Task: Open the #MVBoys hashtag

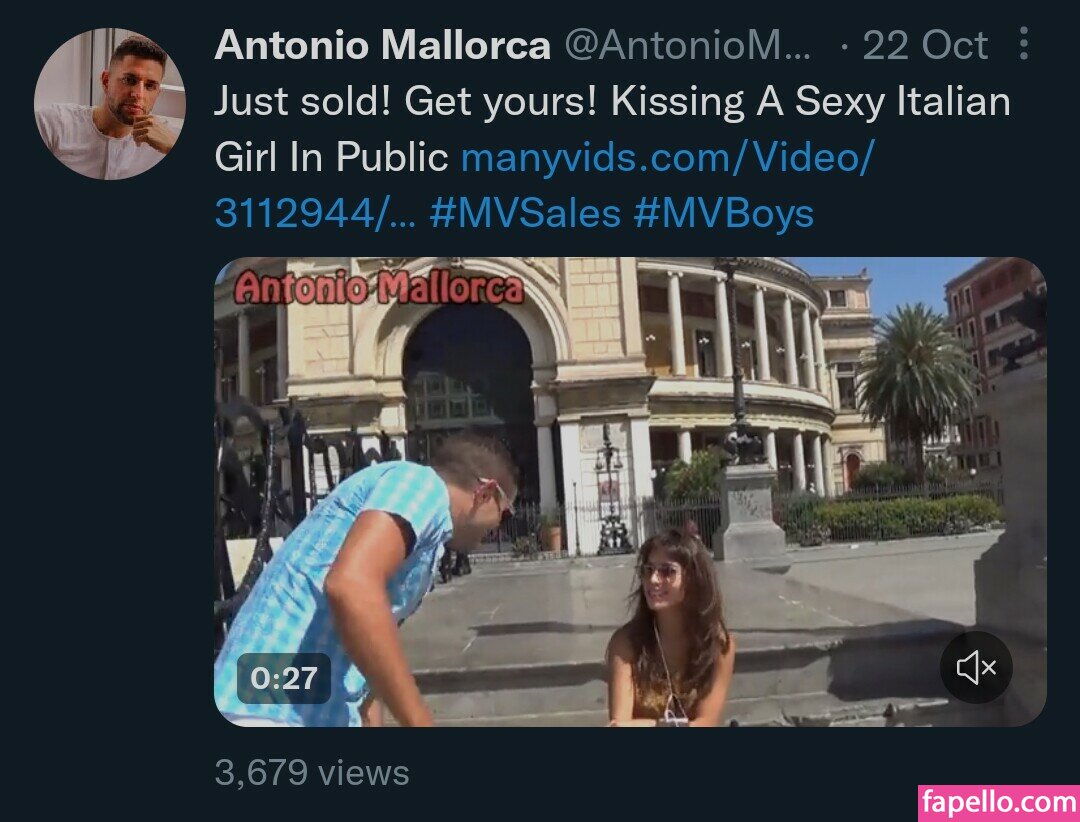Action: pos(723,213)
